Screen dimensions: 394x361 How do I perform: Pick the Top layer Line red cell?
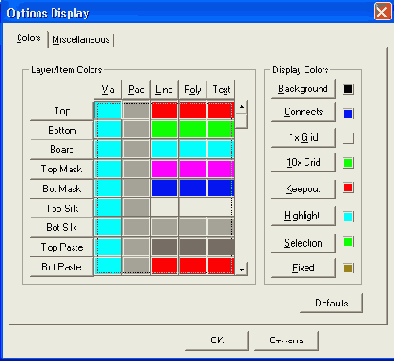pos(164,111)
